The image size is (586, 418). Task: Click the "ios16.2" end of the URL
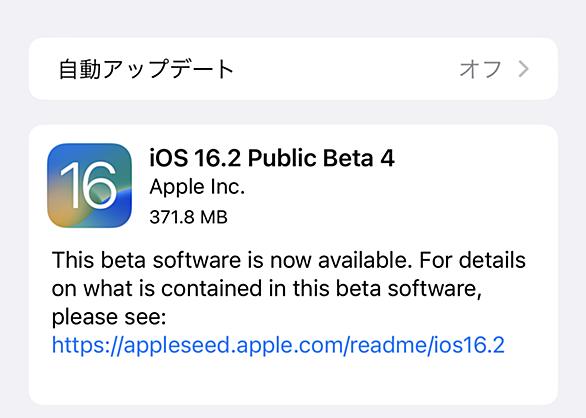click(x=467, y=345)
